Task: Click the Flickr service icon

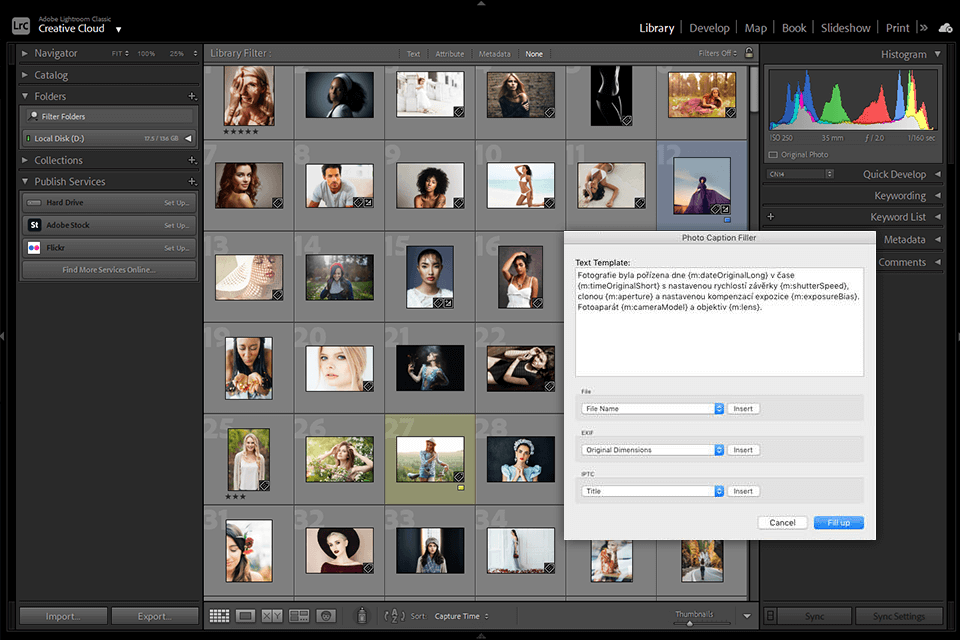Action: [x=34, y=247]
